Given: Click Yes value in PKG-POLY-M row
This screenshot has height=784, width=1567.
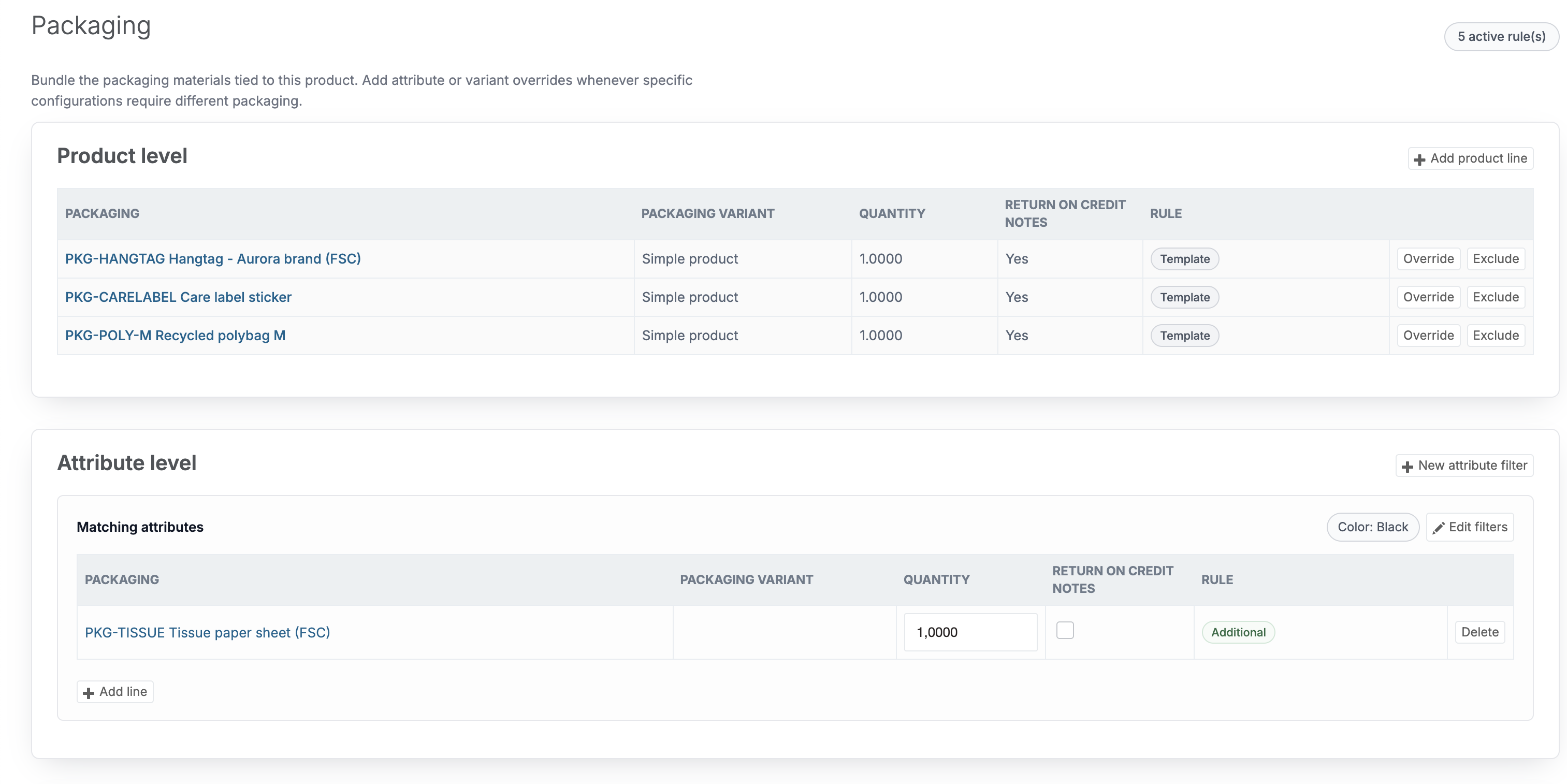Looking at the screenshot, I should click(1017, 335).
